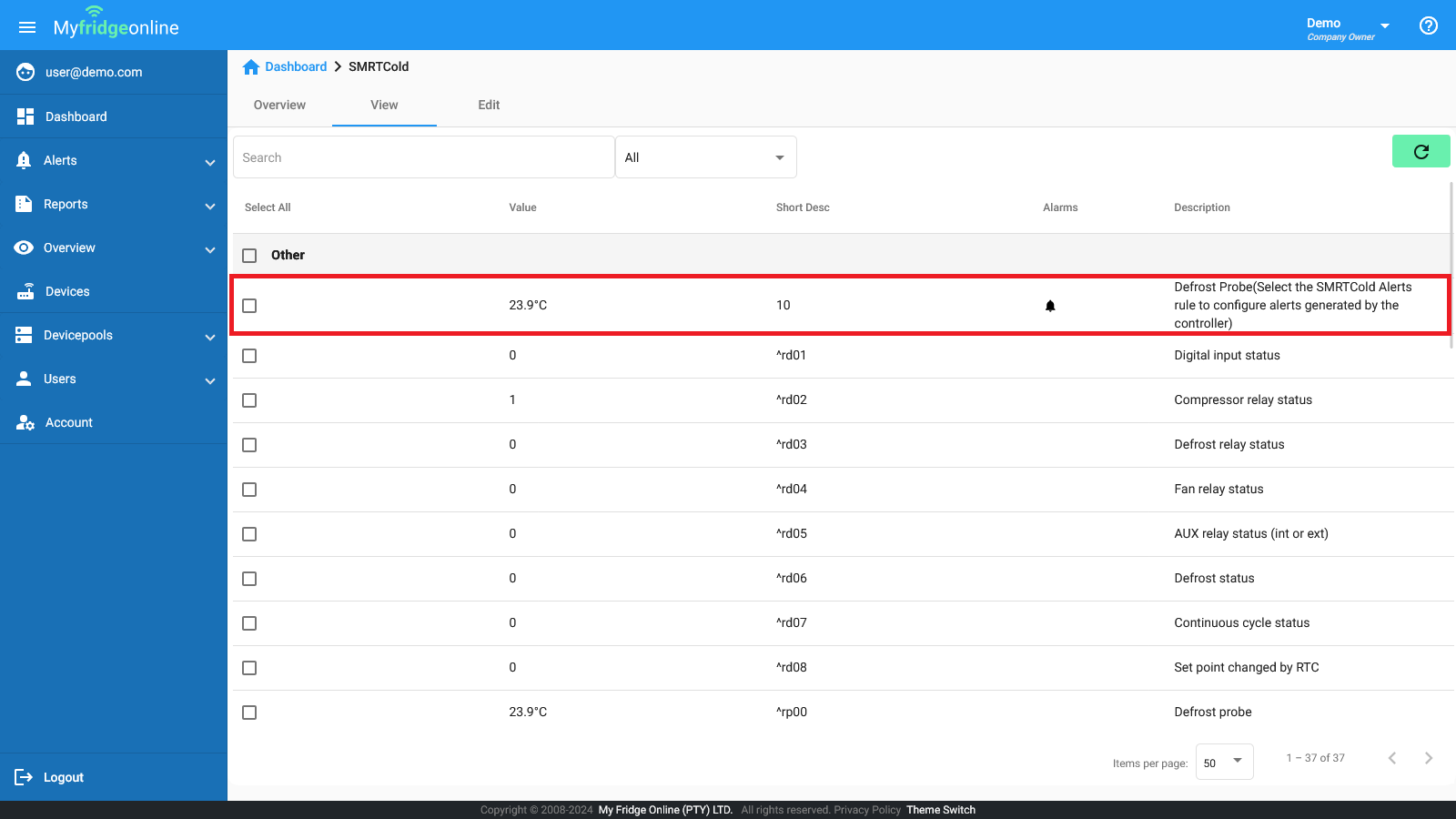Click the Devicepools server icon in sidebar
This screenshot has width=1456, height=819.
pyautogui.click(x=24, y=335)
